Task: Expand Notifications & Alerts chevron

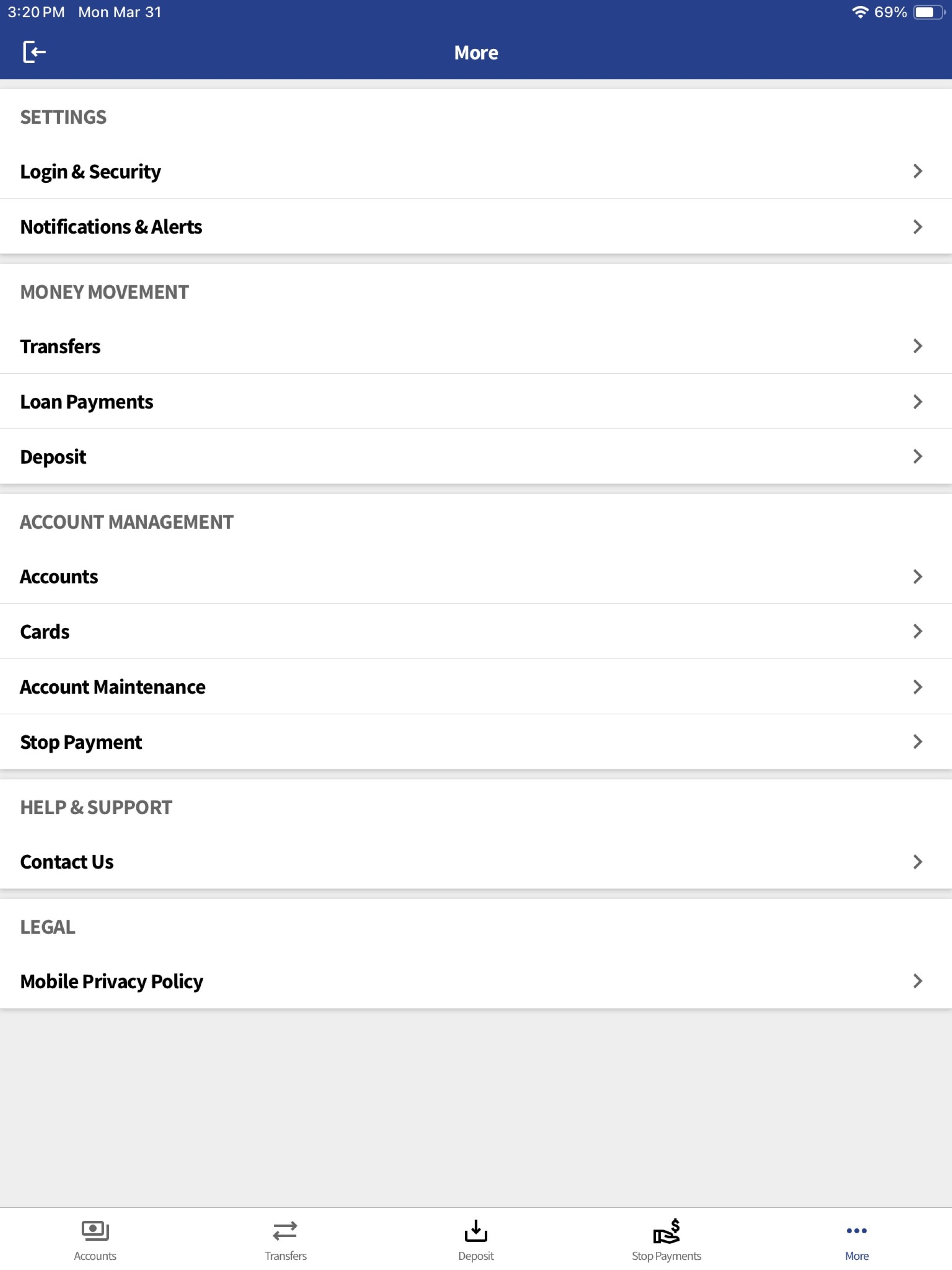Action: point(917,227)
